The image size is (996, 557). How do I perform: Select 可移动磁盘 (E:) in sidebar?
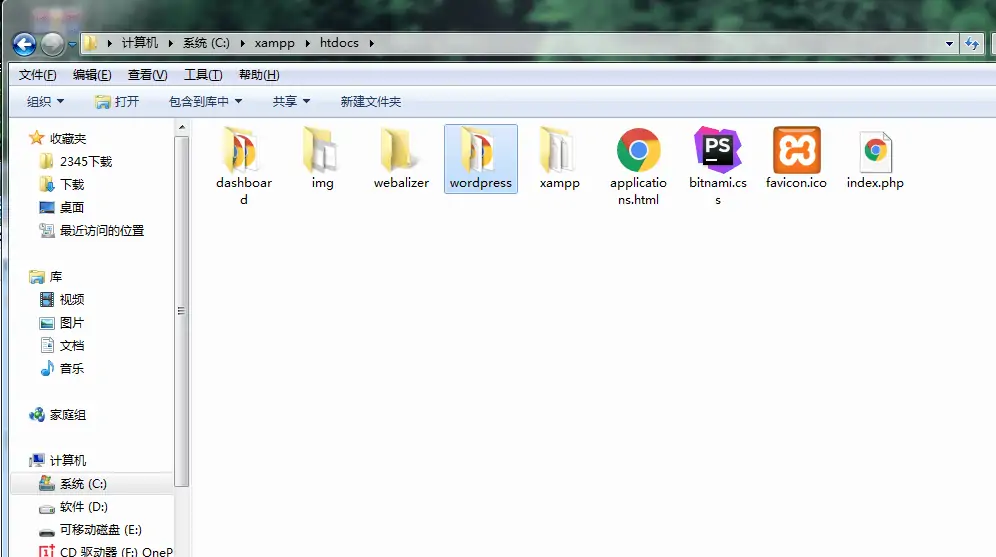tap(90, 530)
